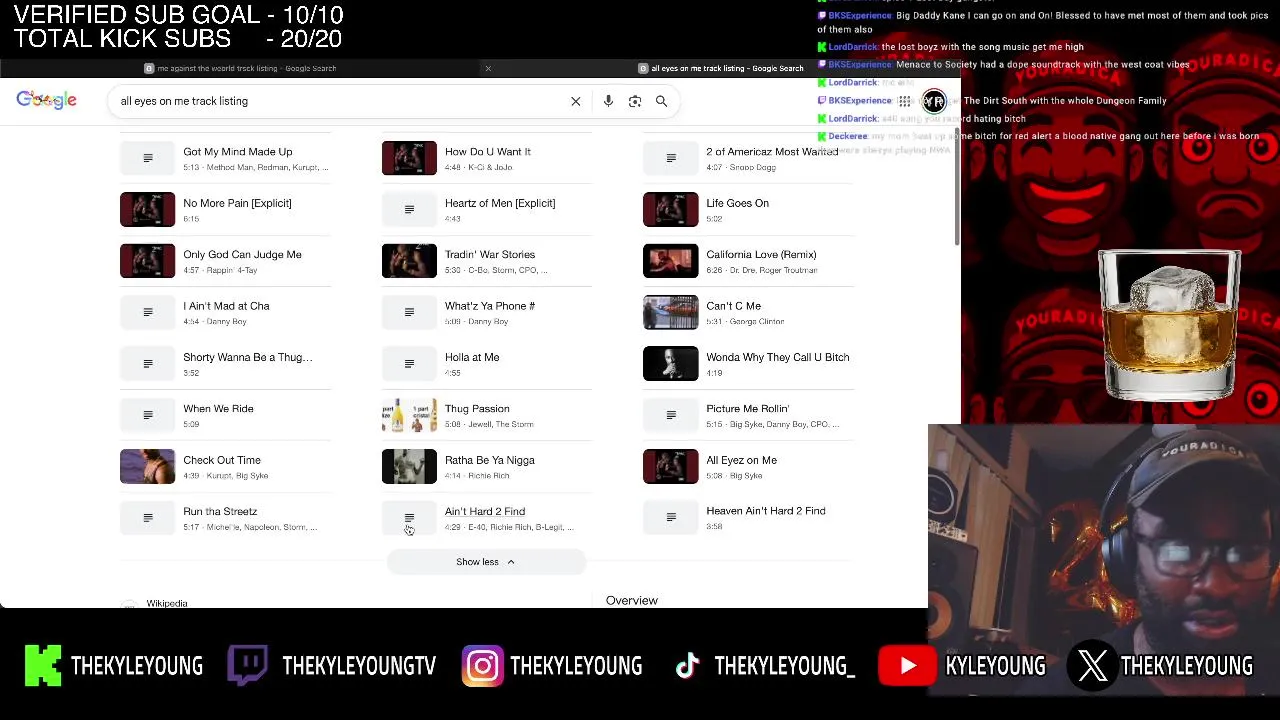The image size is (1280, 720).
Task: Click list icon beside I Ain't Mad at Cha
Action: pyautogui.click(x=147, y=312)
